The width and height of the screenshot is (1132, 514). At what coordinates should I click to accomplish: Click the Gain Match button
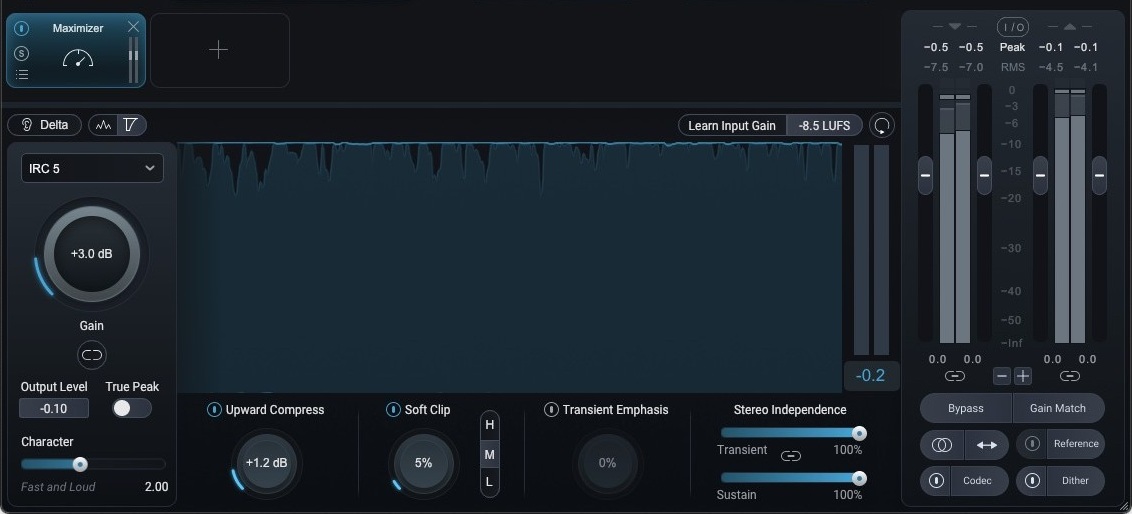point(1058,408)
